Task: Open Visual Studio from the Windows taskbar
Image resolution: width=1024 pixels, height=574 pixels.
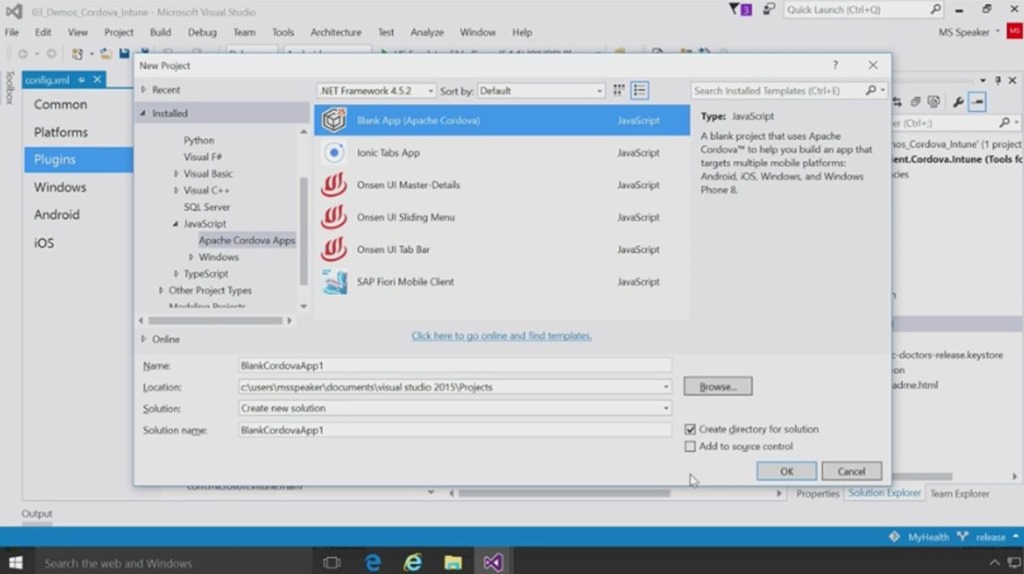Action: pos(492,563)
